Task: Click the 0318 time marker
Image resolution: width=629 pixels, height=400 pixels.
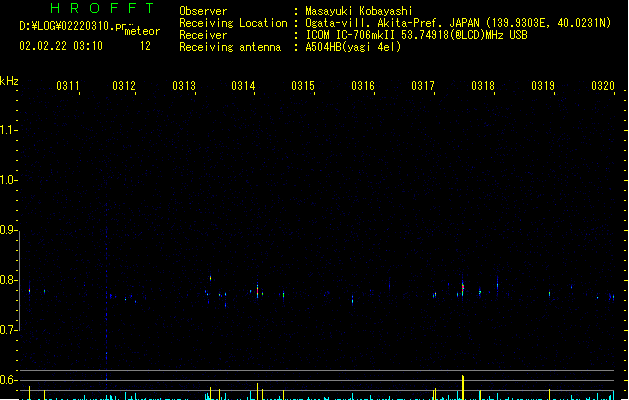Action: (x=483, y=86)
